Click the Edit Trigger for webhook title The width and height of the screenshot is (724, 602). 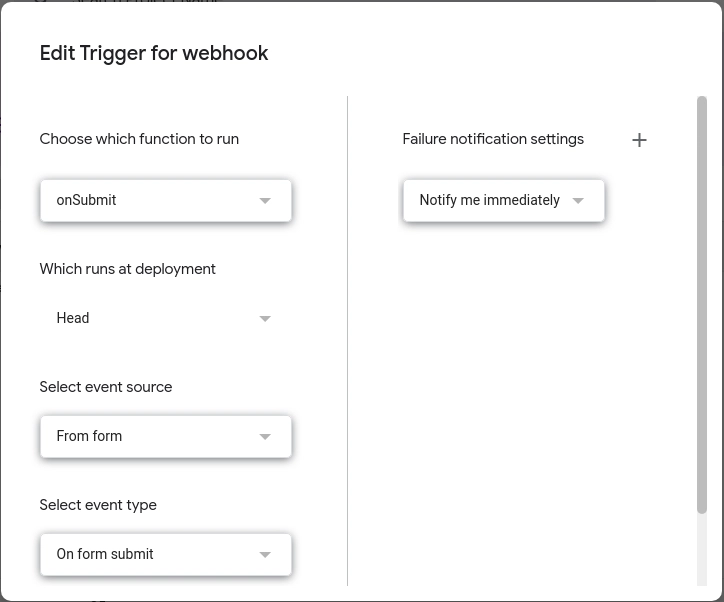(154, 53)
